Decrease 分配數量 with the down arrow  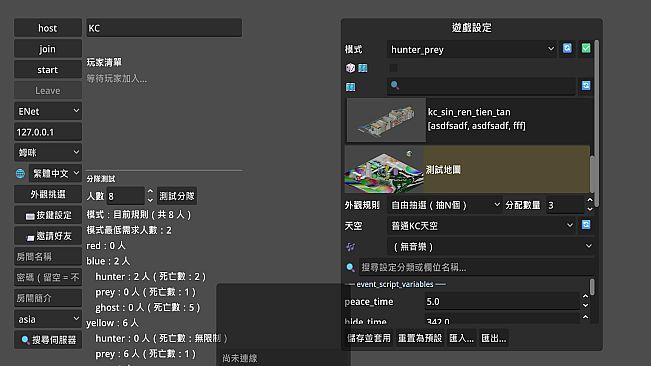(x=590, y=210)
